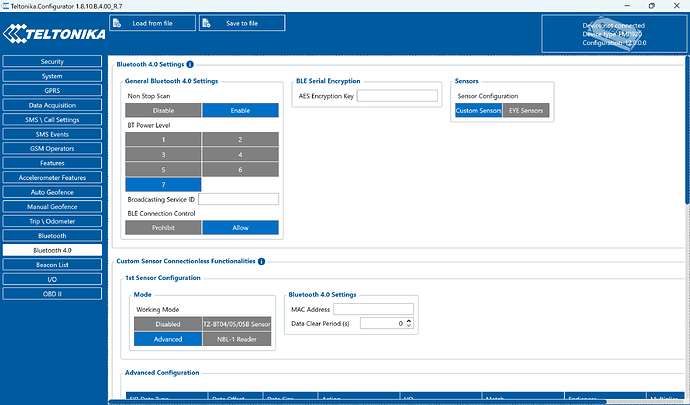The width and height of the screenshot is (690, 405).
Task: Increase Data Clear Period with up arrow
Action: pyautogui.click(x=409, y=321)
